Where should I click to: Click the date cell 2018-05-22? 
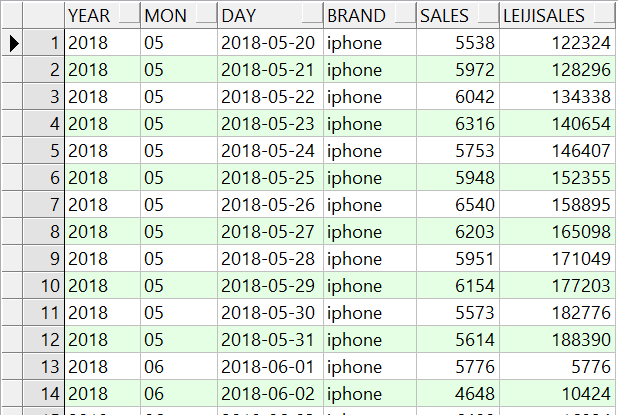[269, 97]
